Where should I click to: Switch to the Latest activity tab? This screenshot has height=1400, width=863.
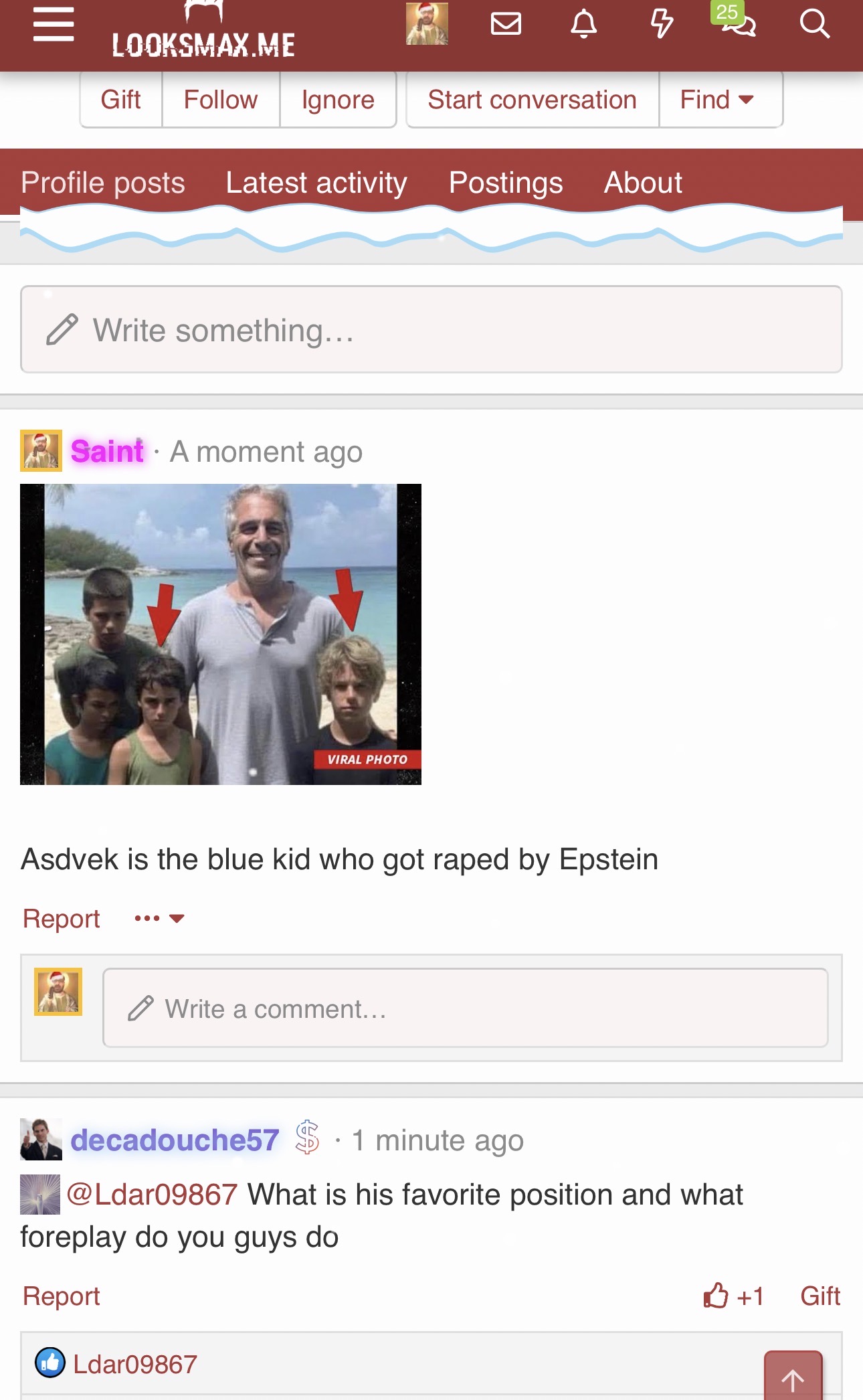click(316, 183)
